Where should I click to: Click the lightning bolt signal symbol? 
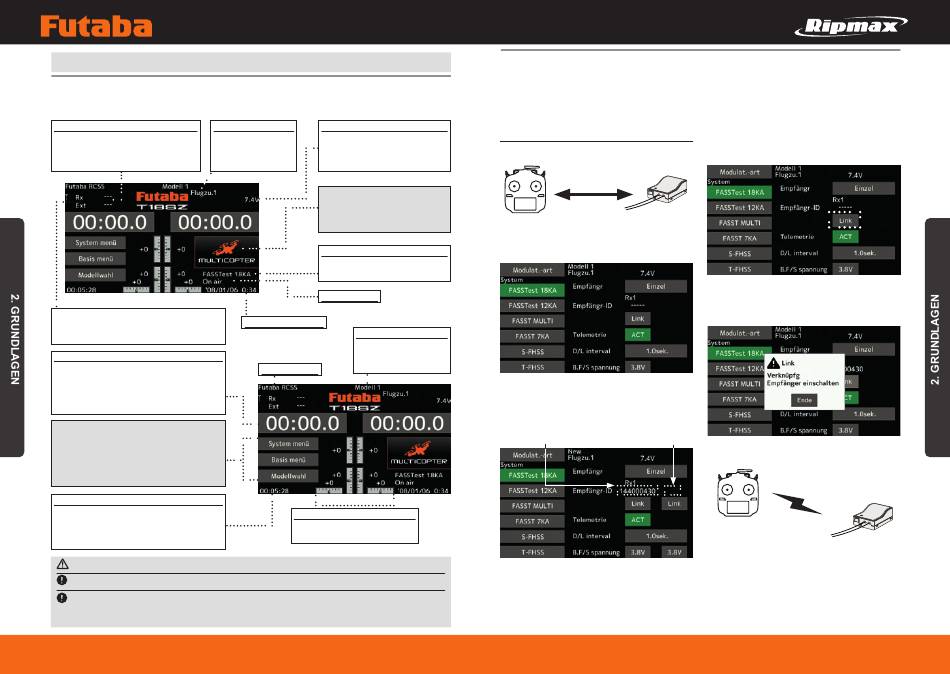click(797, 503)
